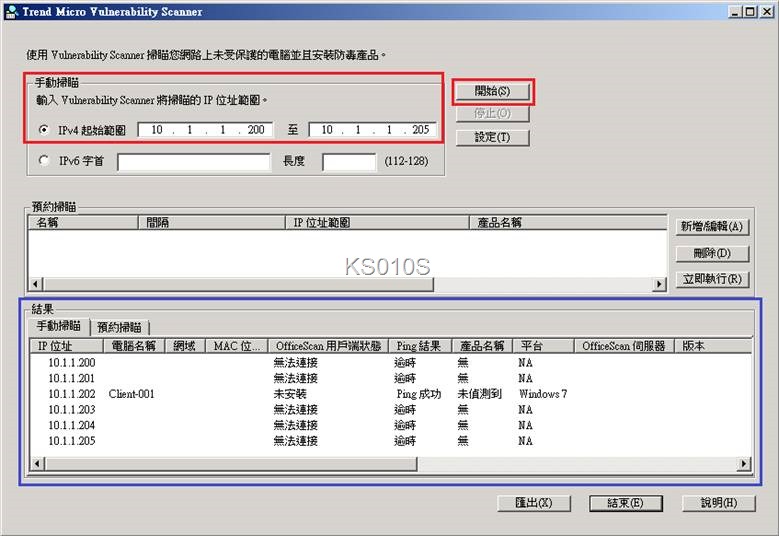This screenshot has width=779, height=536.
Task: Click the 新增/編輯(A) button
Action: 712,227
